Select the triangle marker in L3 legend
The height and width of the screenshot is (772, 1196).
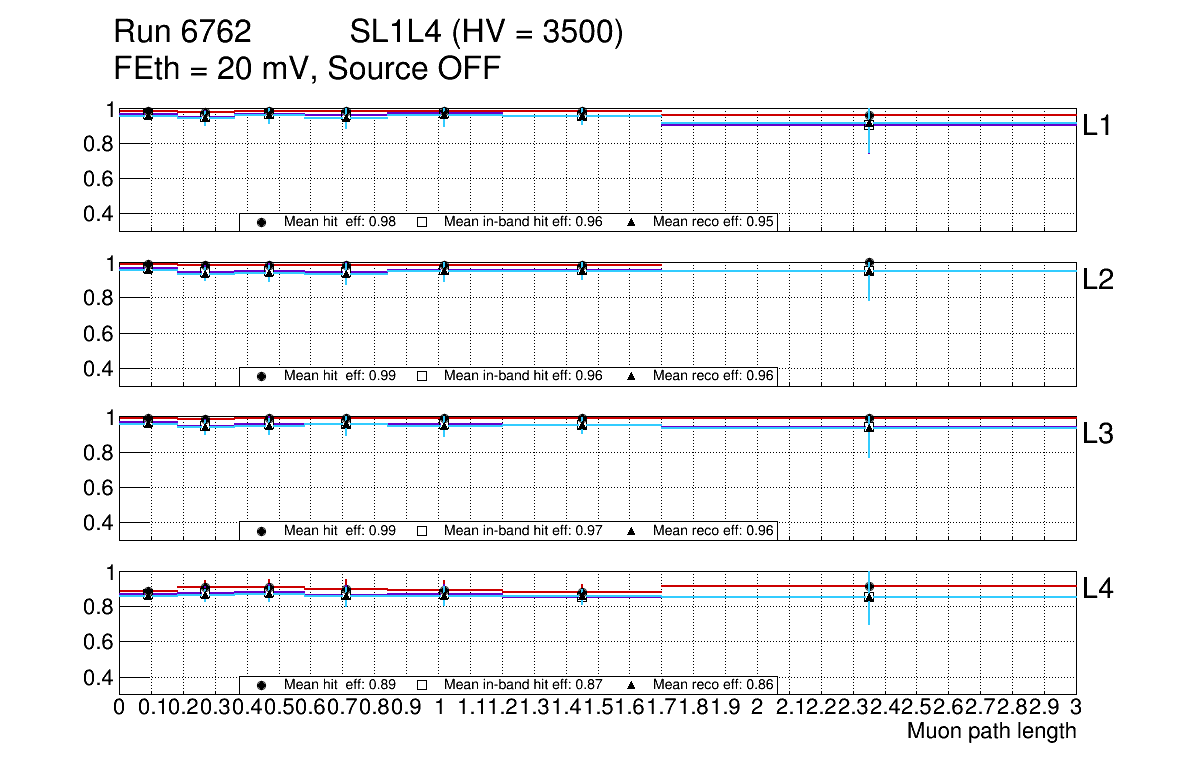pos(632,530)
